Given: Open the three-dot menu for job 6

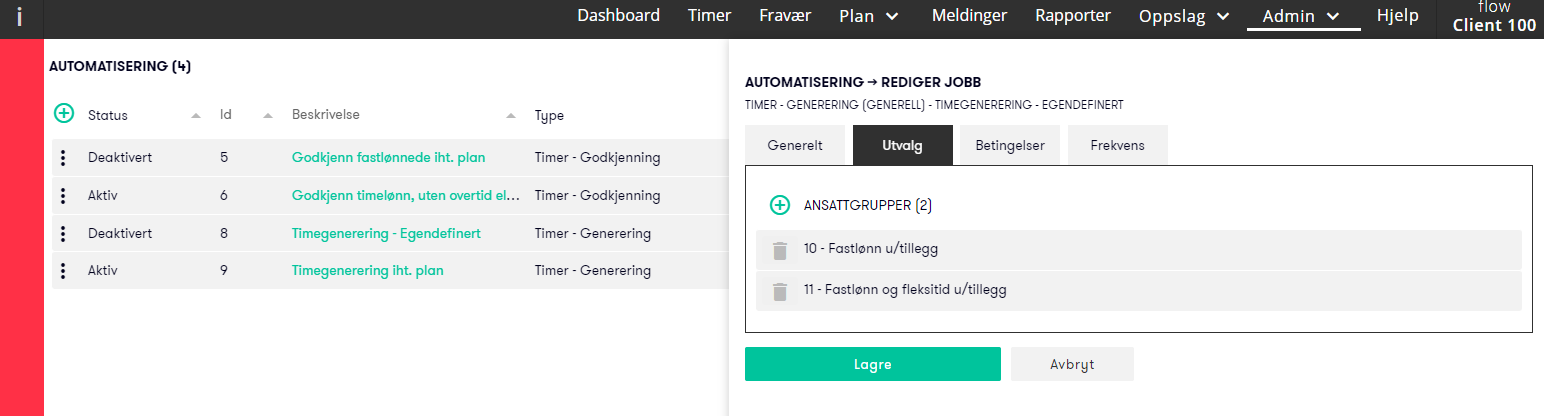Looking at the screenshot, I should click(63, 195).
